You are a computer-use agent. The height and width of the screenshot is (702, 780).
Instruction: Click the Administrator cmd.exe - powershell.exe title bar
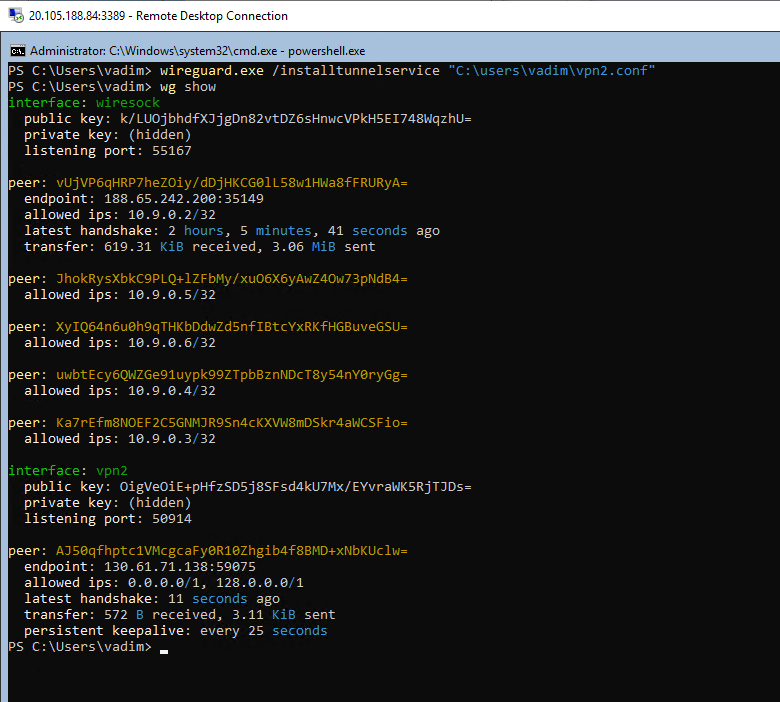(x=390, y=51)
